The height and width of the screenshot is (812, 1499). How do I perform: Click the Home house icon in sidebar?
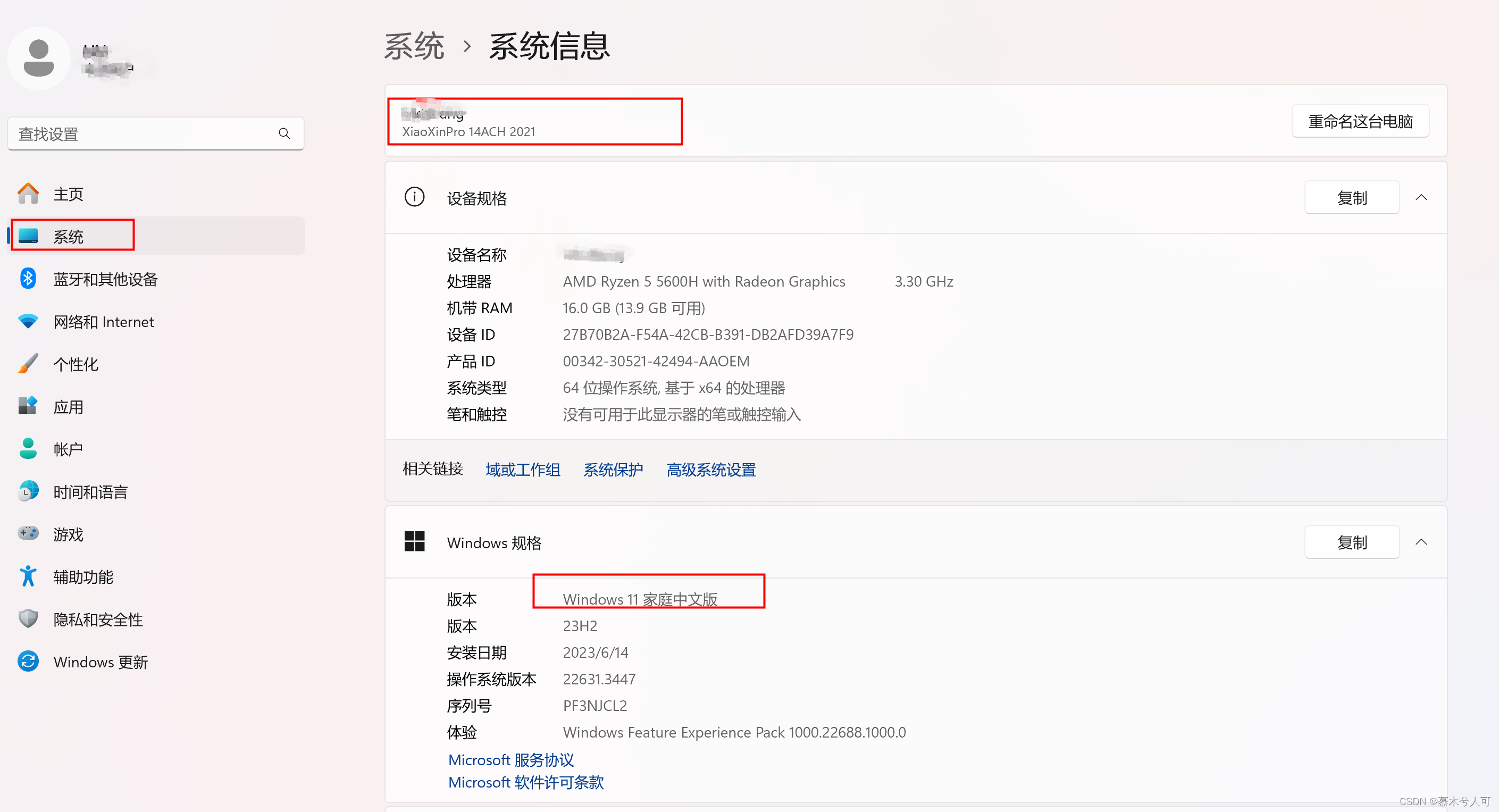coord(28,194)
